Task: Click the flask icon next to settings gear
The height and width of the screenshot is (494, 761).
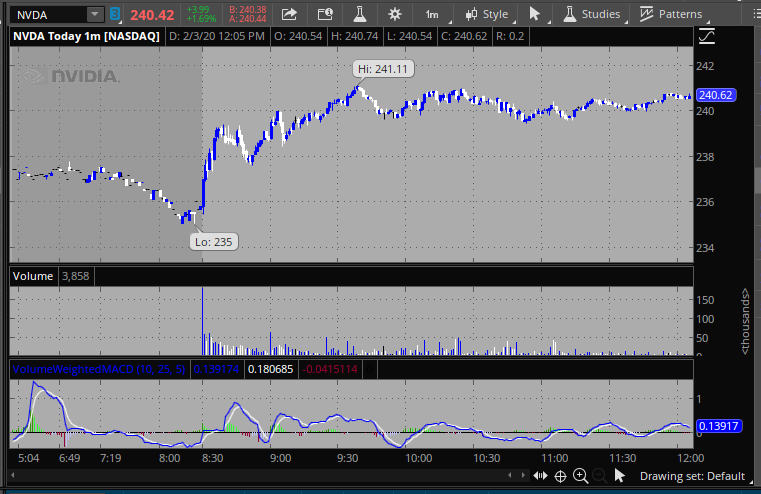Action: pyautogui.click(x=360, y=15)
